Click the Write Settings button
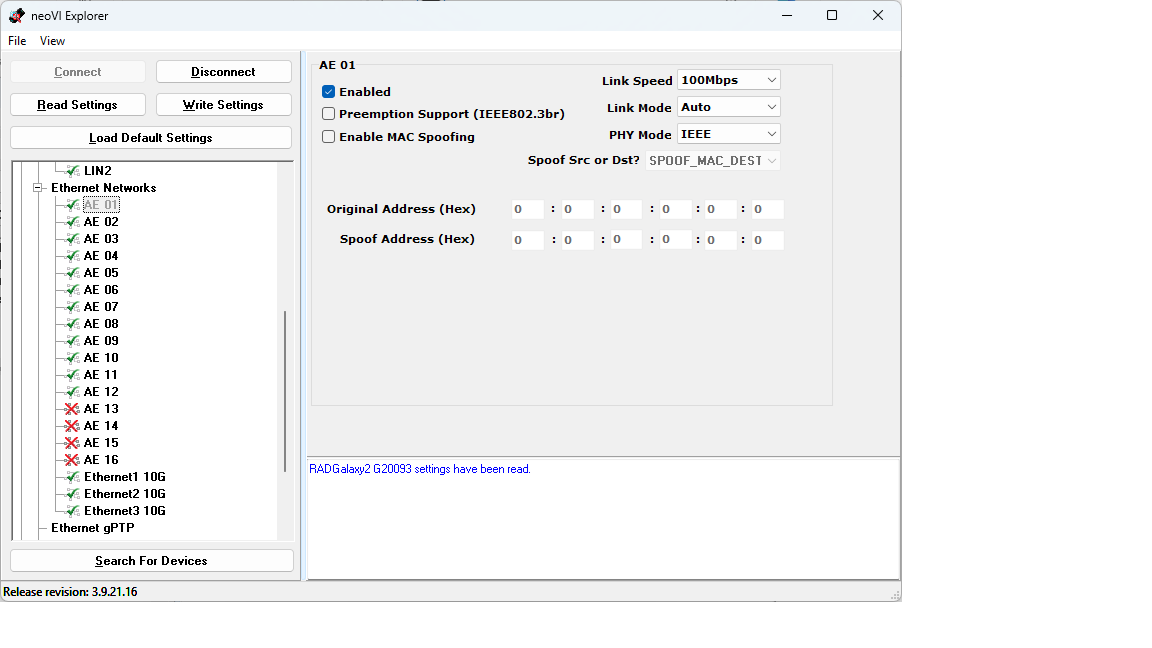This screenshot has width=1152, height=648. (x=223, y=105)
